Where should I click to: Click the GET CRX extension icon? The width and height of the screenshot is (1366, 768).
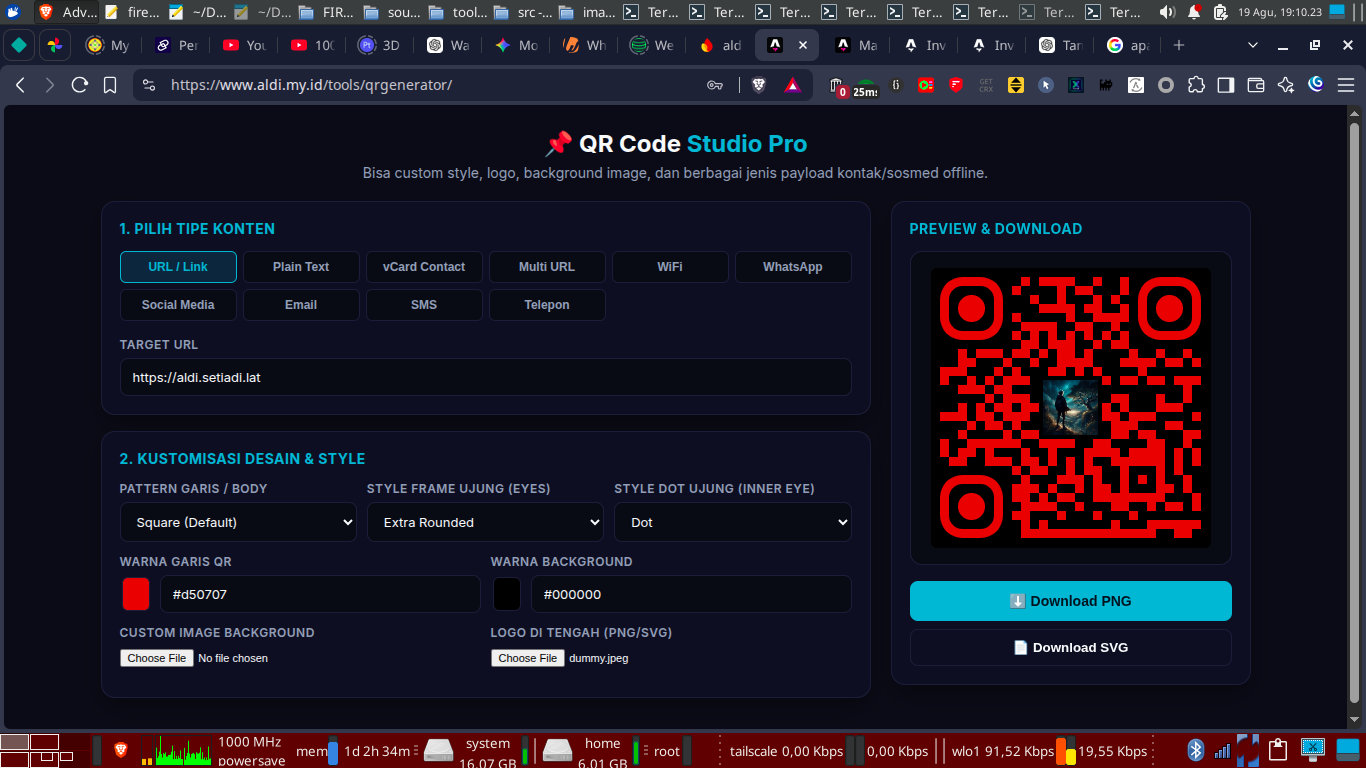pos(986,85)
